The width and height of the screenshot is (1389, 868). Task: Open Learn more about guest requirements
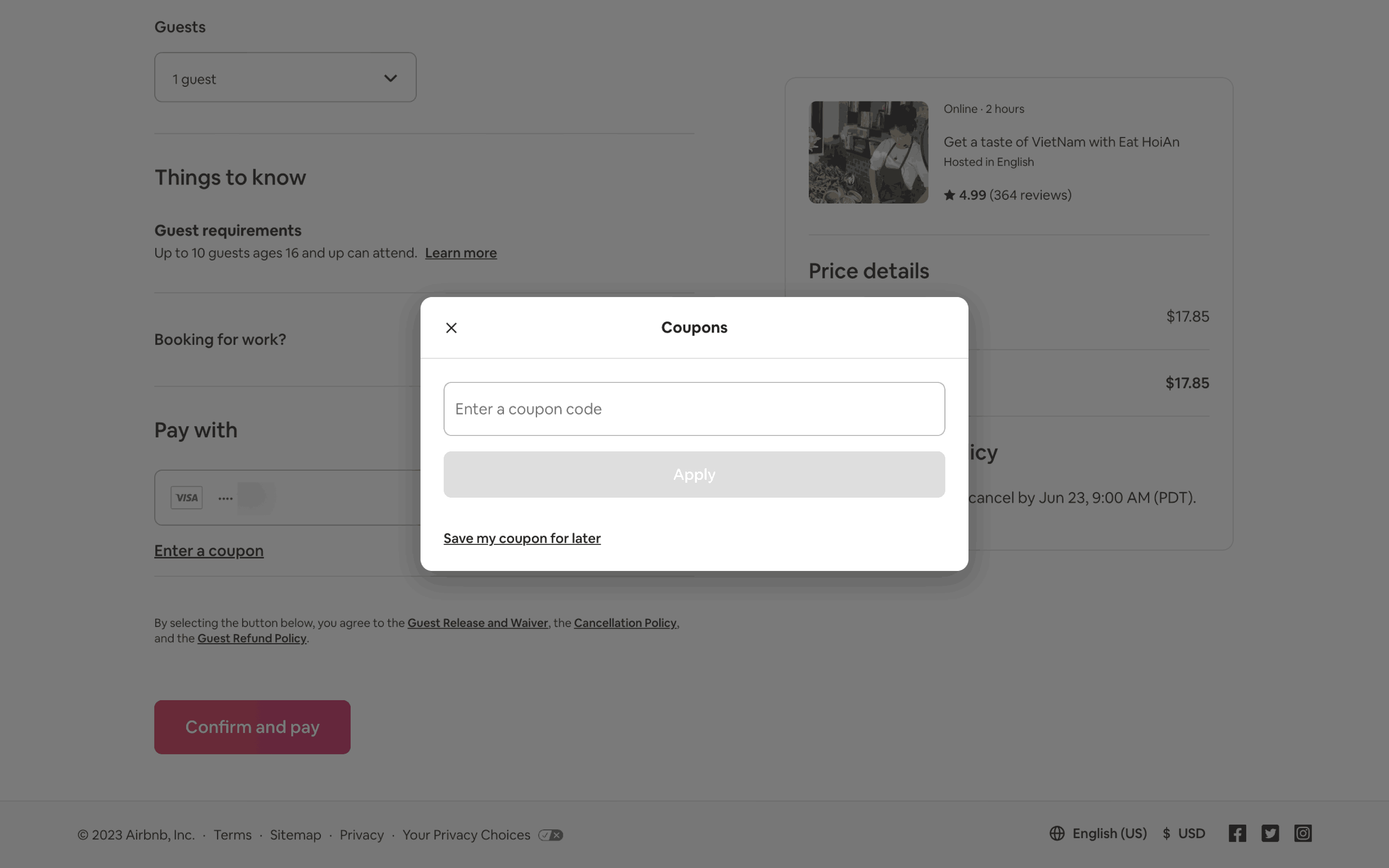click(x=460, y=253)
